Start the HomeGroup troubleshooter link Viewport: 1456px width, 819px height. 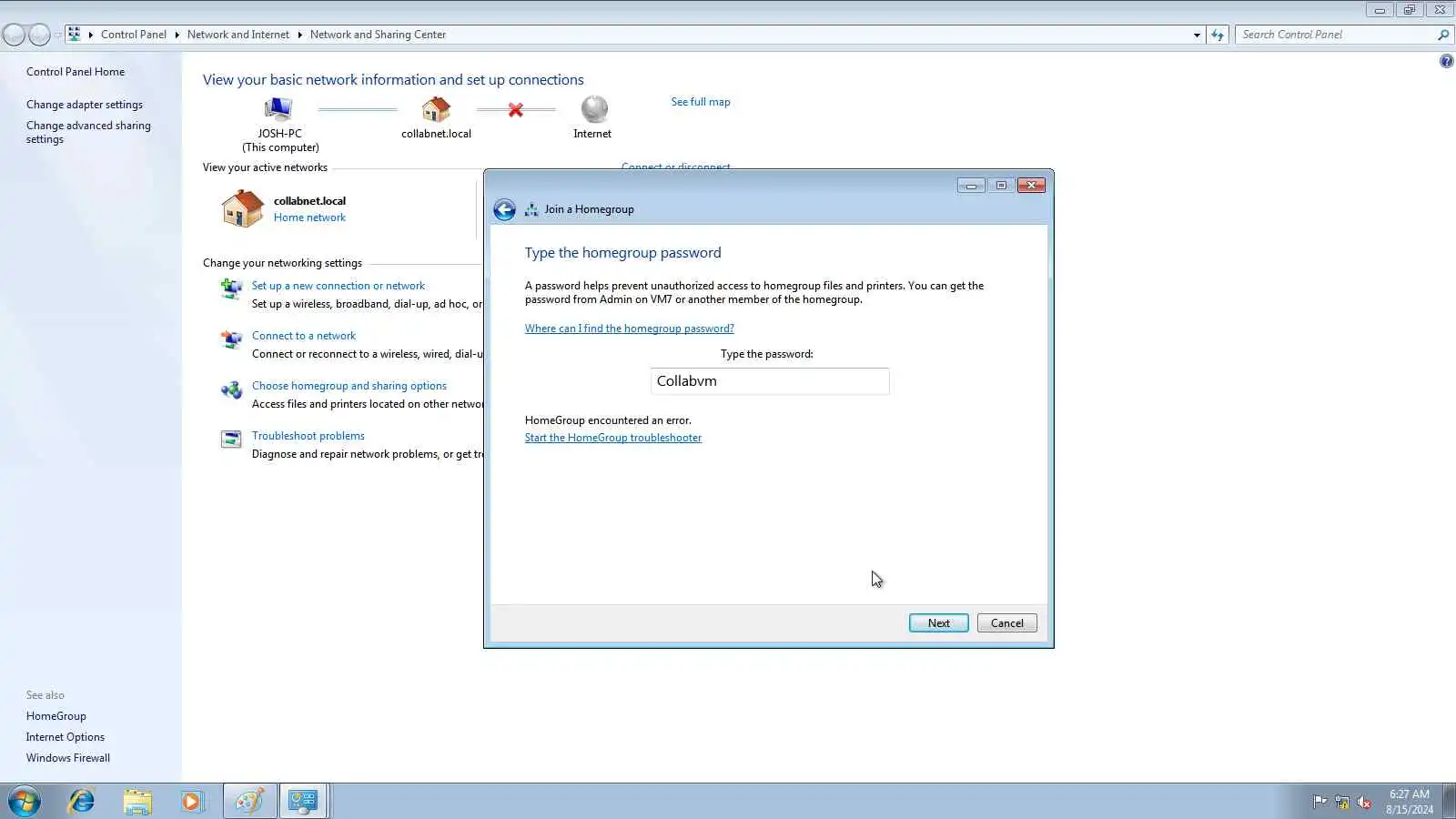tap(613, 438)
